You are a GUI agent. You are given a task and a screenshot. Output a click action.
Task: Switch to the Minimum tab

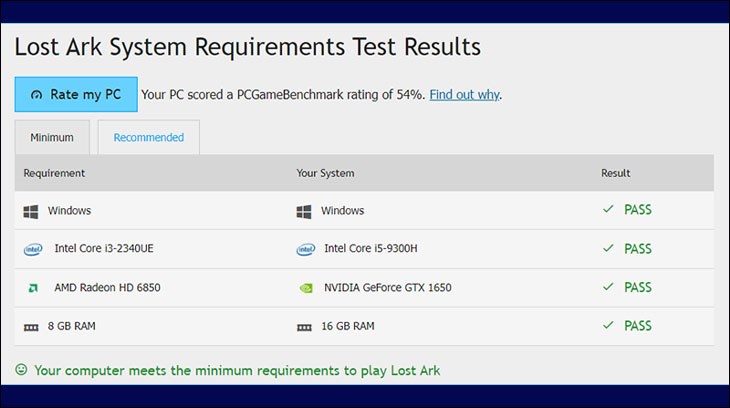(x=52, y=138)
